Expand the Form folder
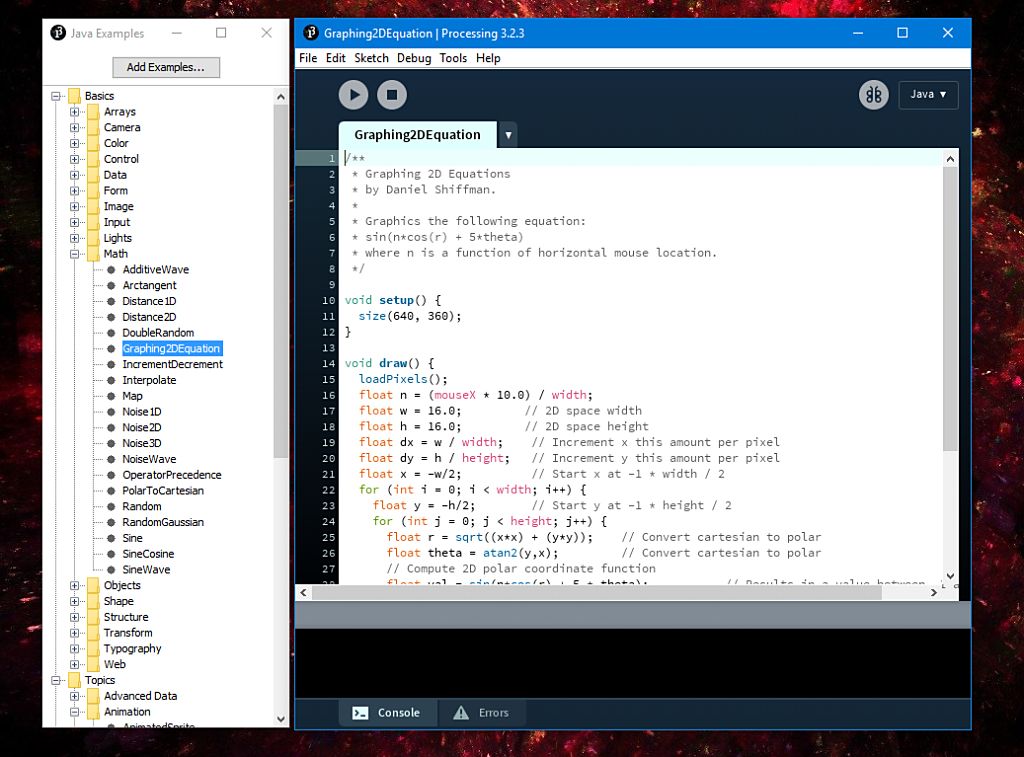This screenshot has height=757, width=1024. point(74,191)
